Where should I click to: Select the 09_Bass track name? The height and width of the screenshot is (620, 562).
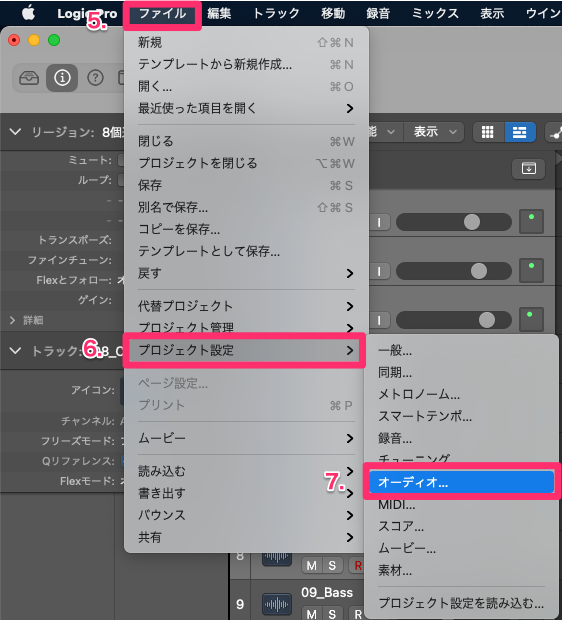327,592
